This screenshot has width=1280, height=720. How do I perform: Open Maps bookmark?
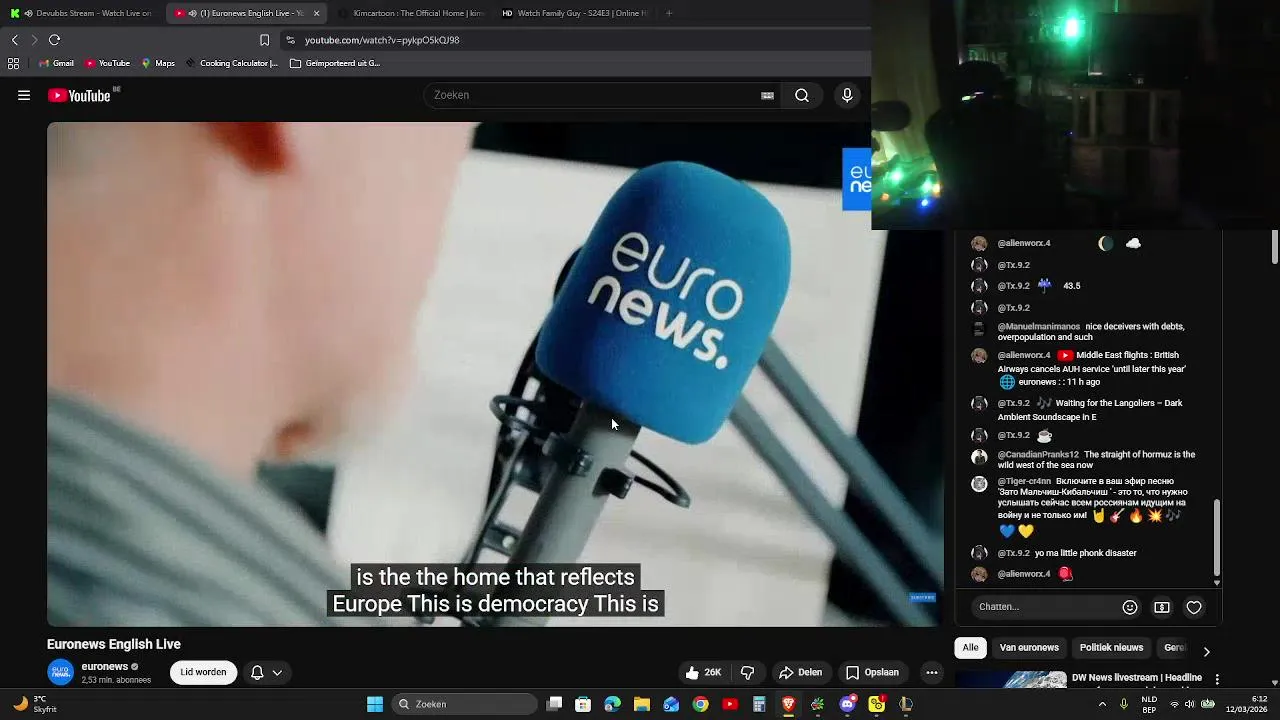[158, 63]
